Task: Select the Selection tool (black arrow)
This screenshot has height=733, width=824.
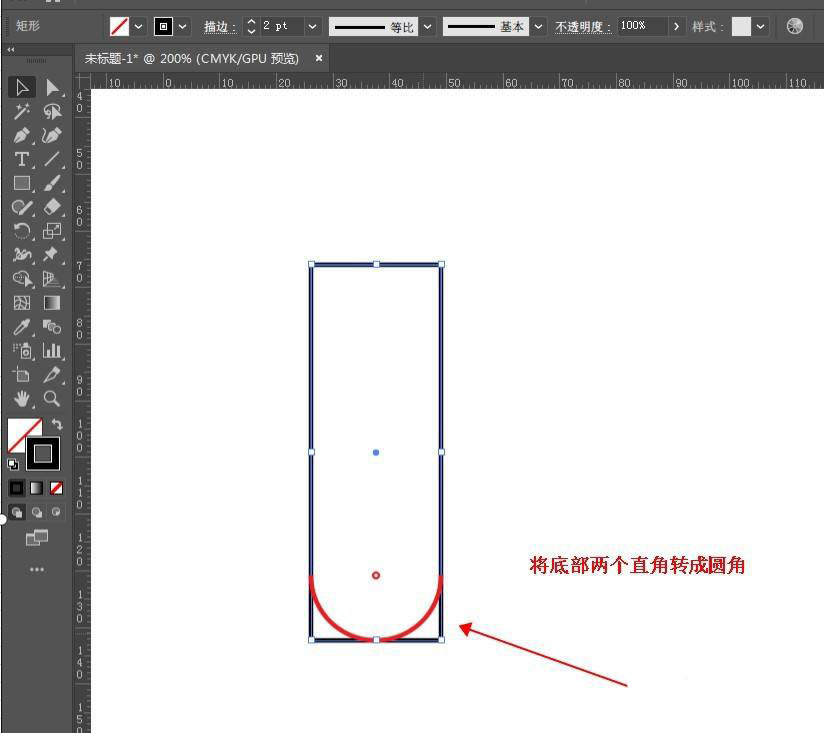Action: pos(22,87)
